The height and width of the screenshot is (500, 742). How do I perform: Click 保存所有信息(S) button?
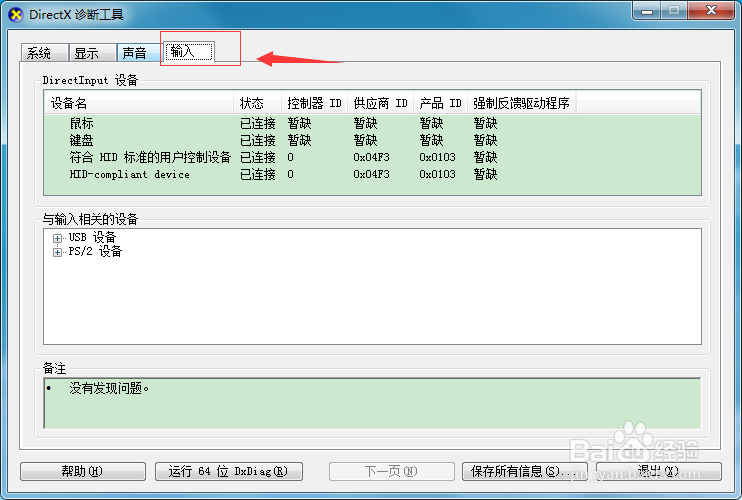(525, 471)
